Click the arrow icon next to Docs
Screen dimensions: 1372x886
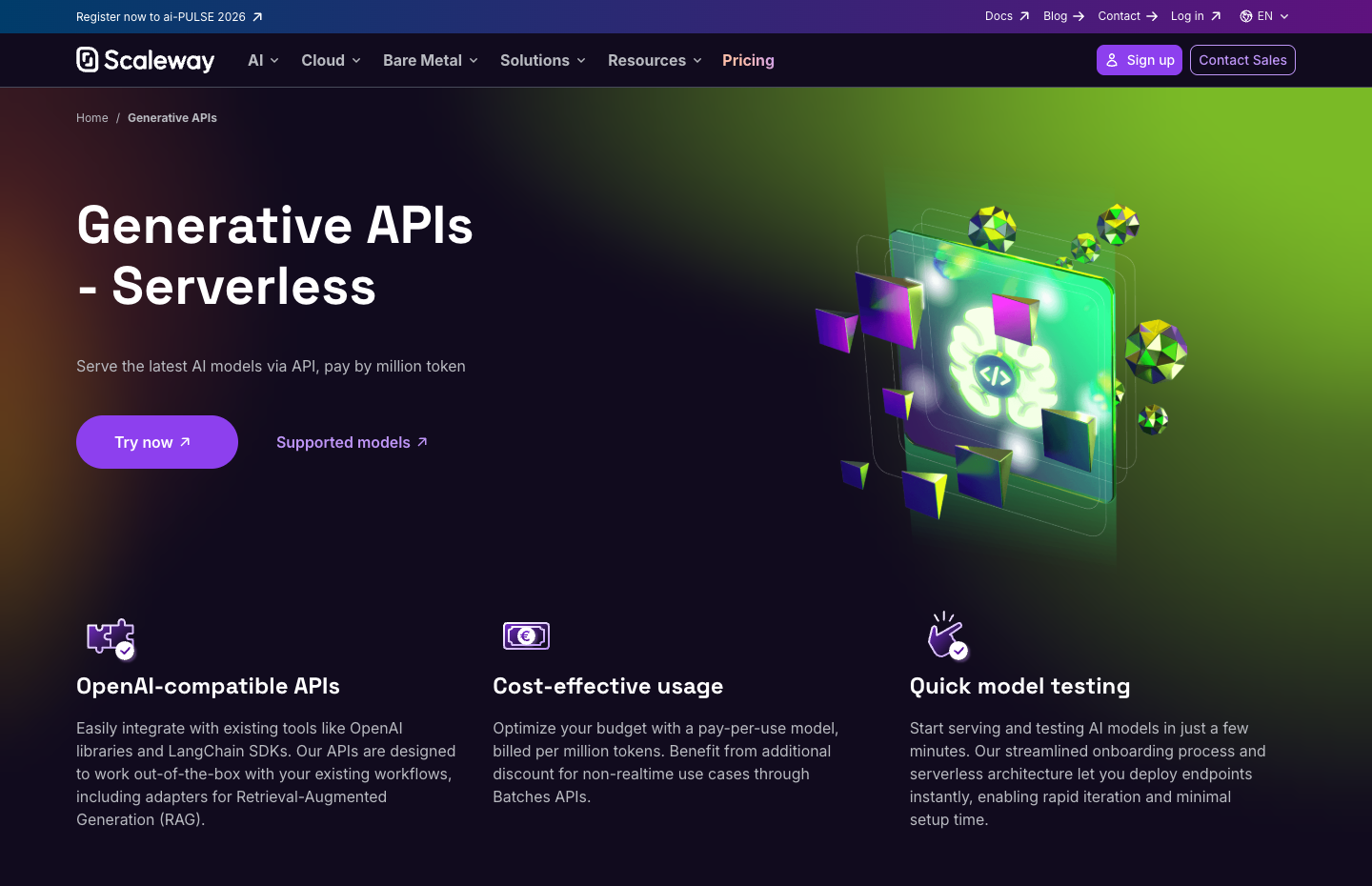click(x=1024, y=16)
